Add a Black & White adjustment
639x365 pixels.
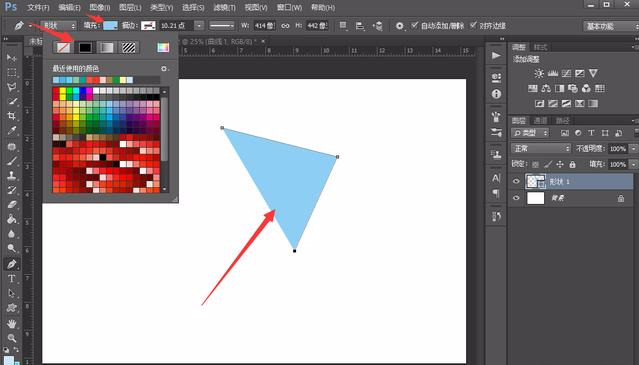560,88
